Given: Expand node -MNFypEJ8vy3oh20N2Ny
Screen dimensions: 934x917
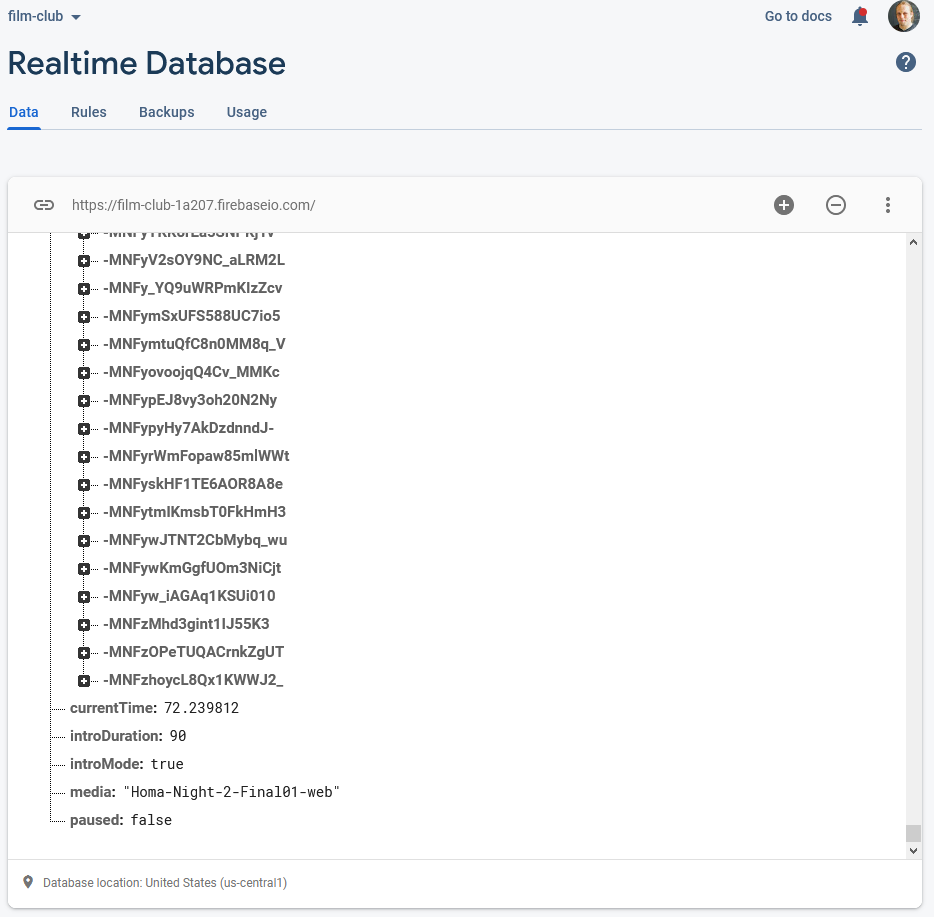Looking at the screenshot, I should pyautogui.click(x=84, y=401).
